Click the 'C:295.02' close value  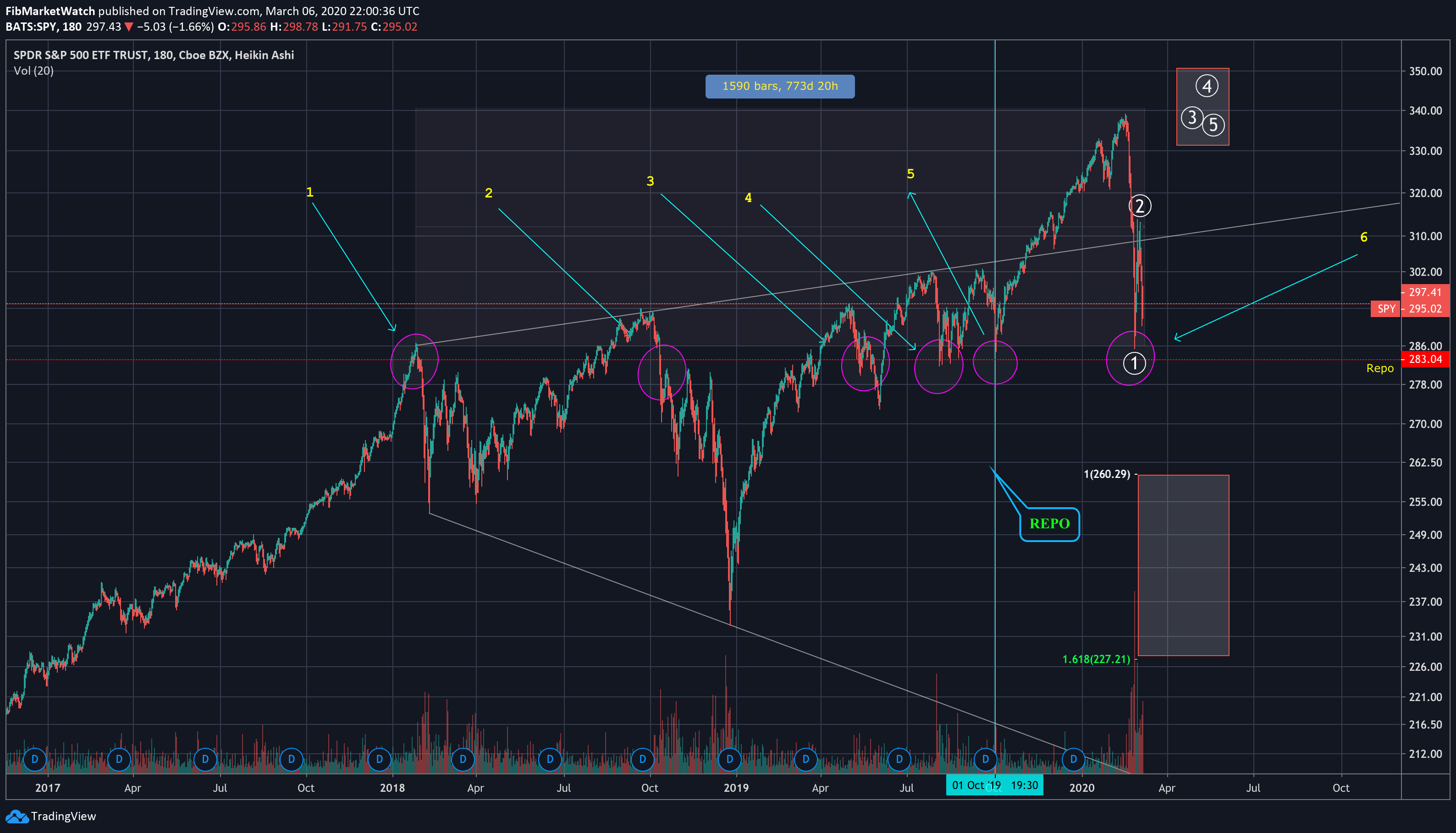tap(394, 27)
